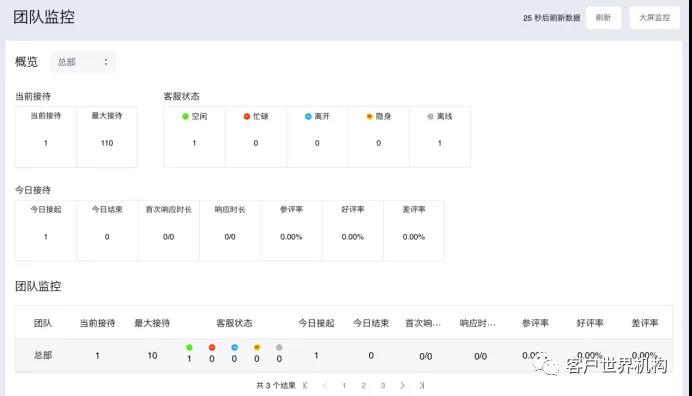
Task: Click the red 忙碌 status icon
Action: (x=247, y=117)
